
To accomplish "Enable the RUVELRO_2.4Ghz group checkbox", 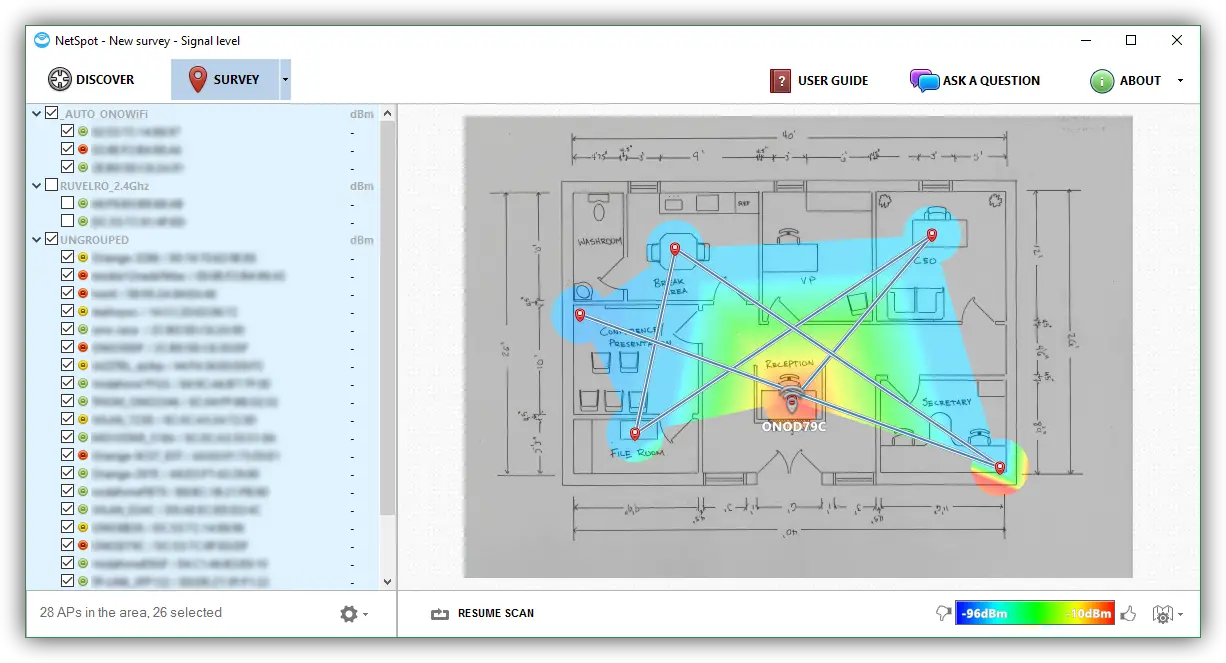I will [52, 185].
